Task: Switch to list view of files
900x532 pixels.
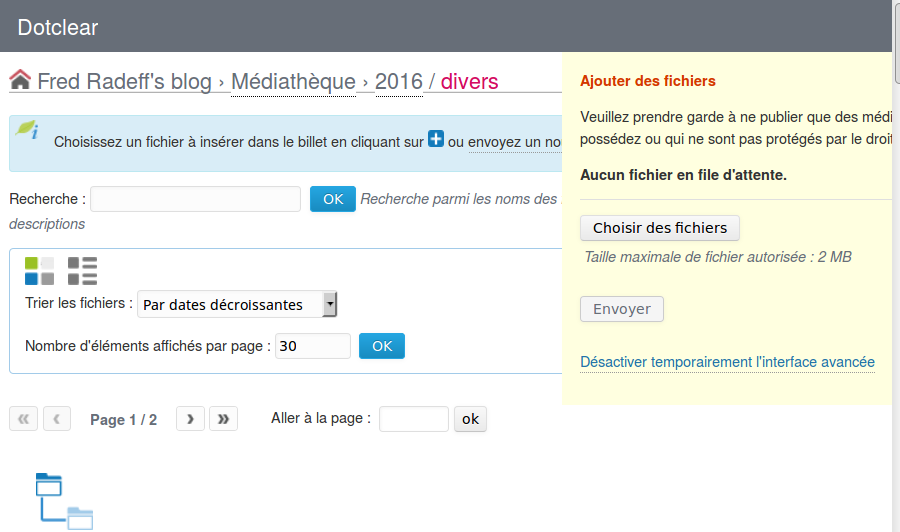Action: coord(83,271)
